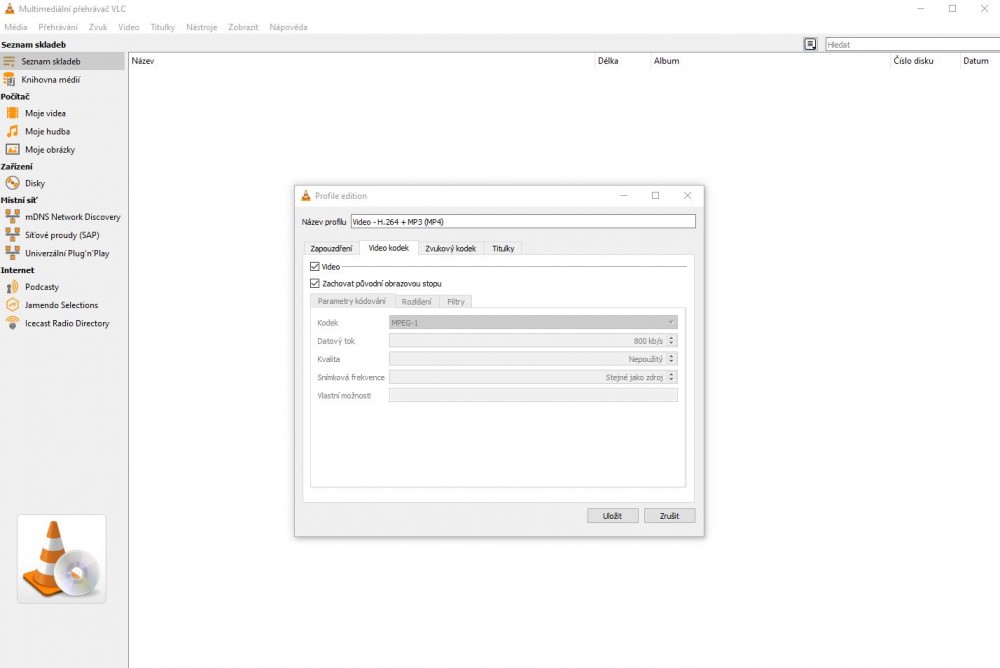1000x668 pixels.
Task: Click the Zrušit button
Action: [x=669, y=516]
